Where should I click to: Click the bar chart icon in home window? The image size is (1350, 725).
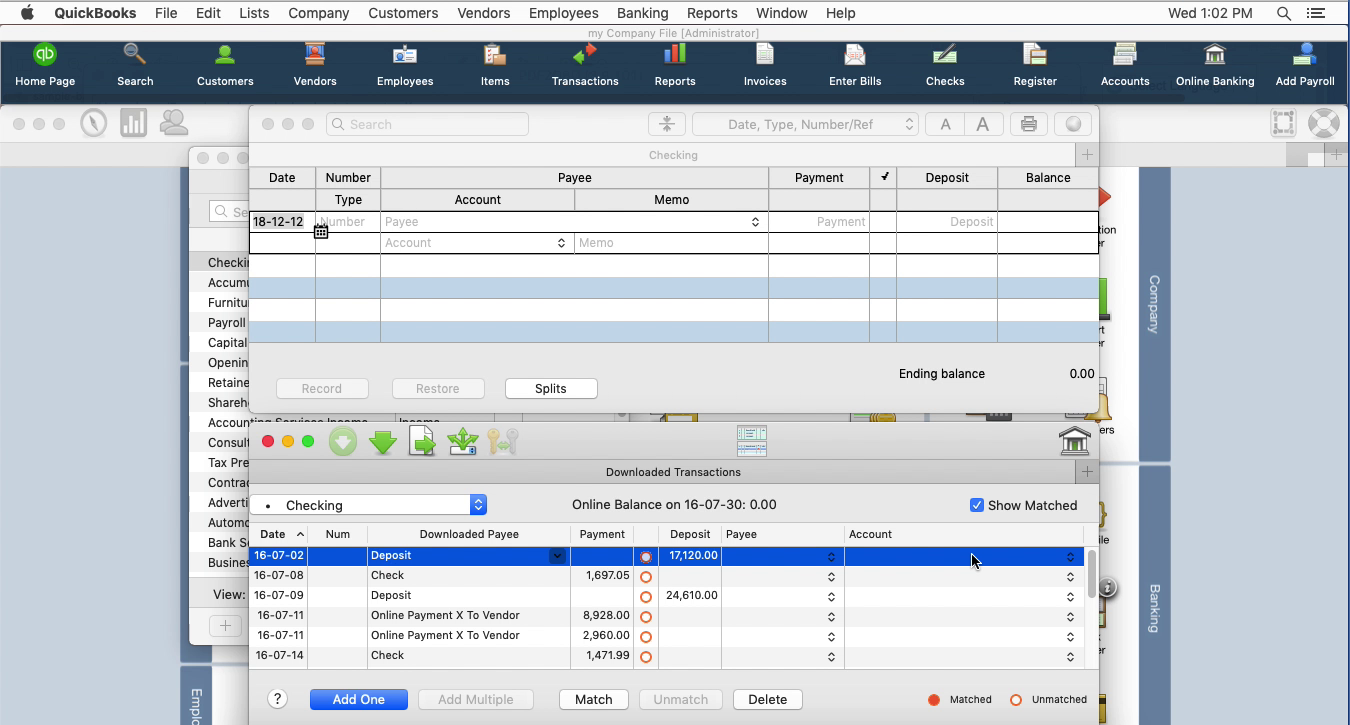(133, 123)
